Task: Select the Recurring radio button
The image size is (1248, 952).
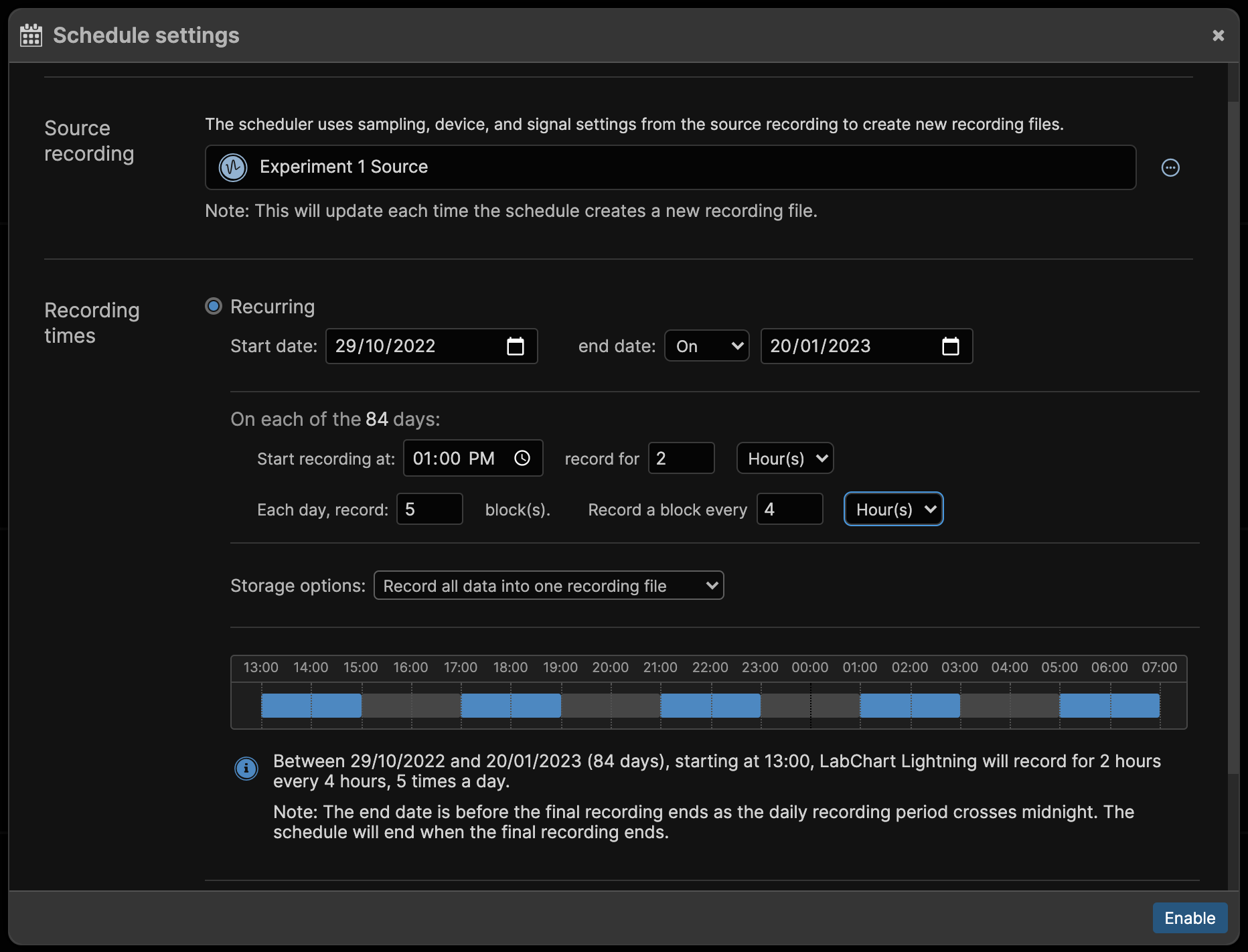Action: [214, 307]
